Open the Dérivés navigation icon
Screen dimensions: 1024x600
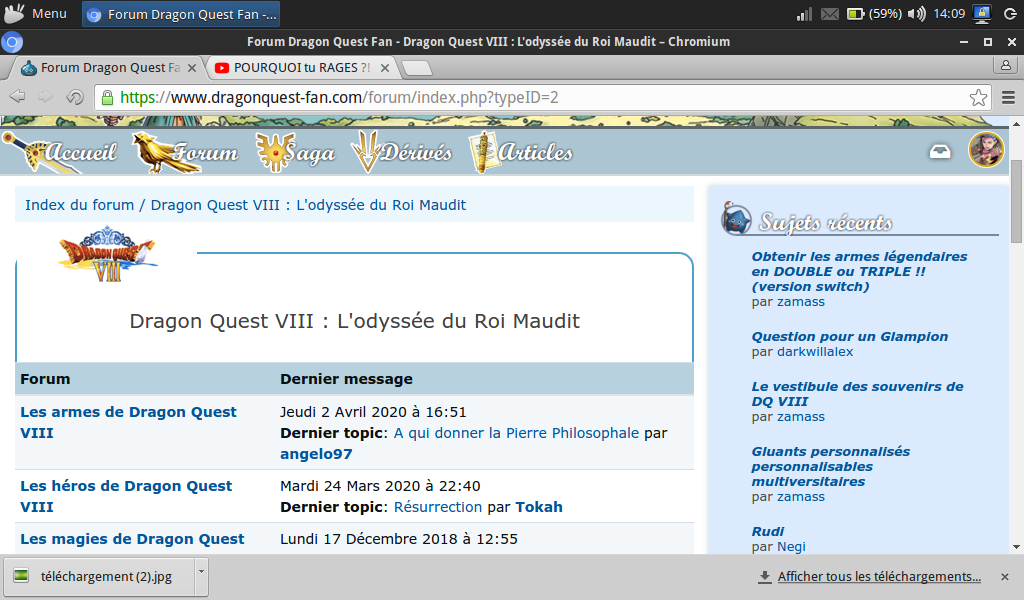pos(402,152)
